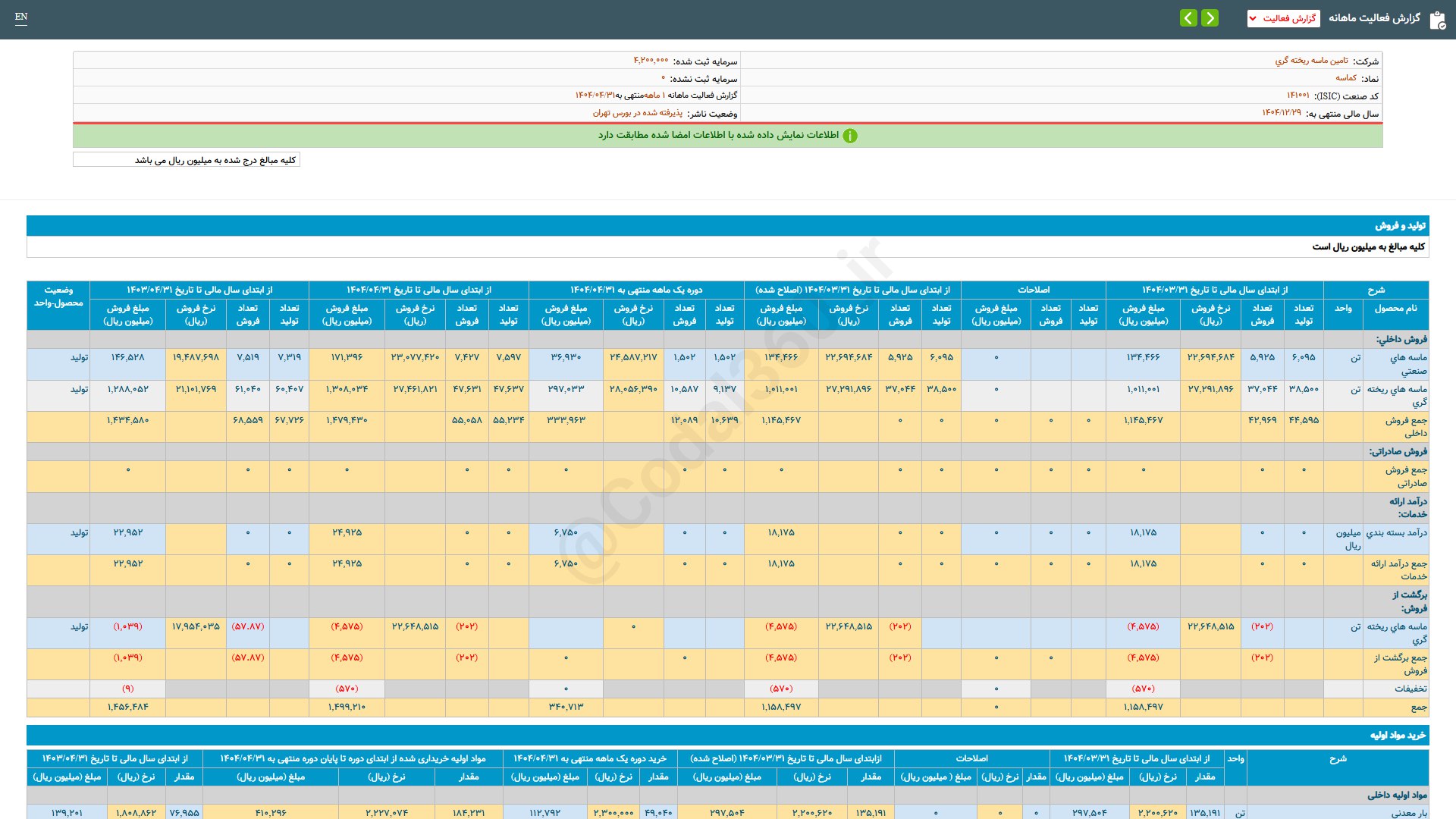Click row label 'ماسه هاي صنعتي'
The height and width of the screenshot is (819, 1456).
[x=1395, y=365]
